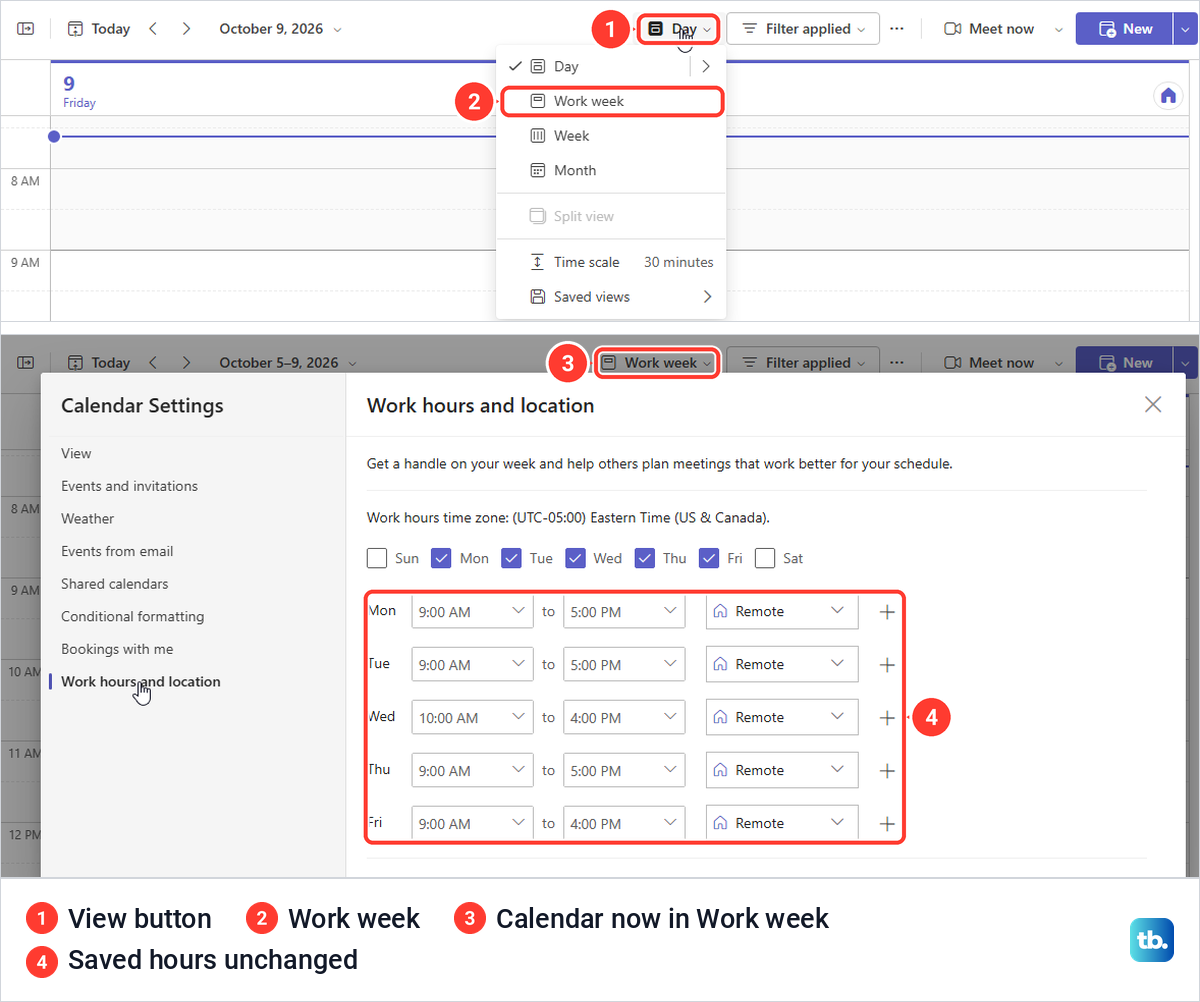Add another time slot for Monday
Image resolution: width=1200 pixels, height=1002 pixels.
coord(887,612)
